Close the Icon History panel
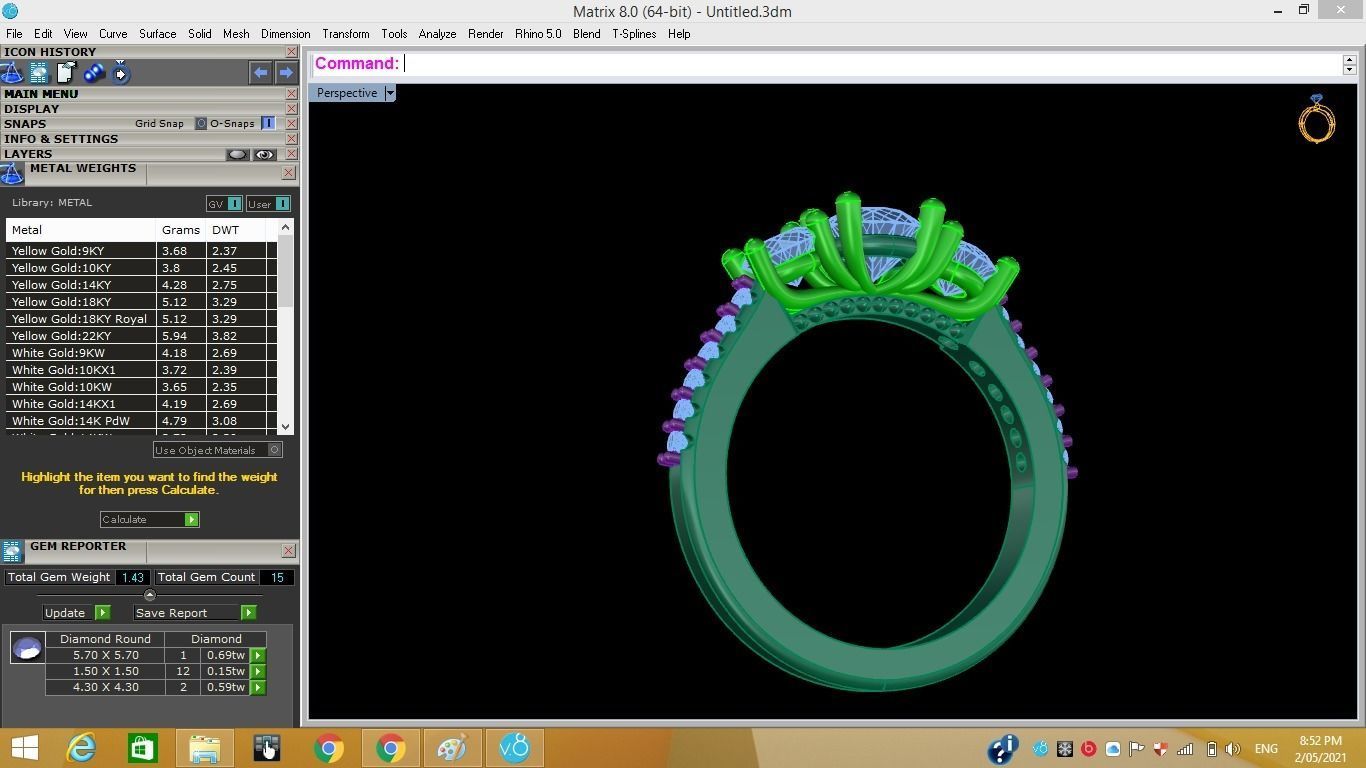 click(x=291, y=52)
